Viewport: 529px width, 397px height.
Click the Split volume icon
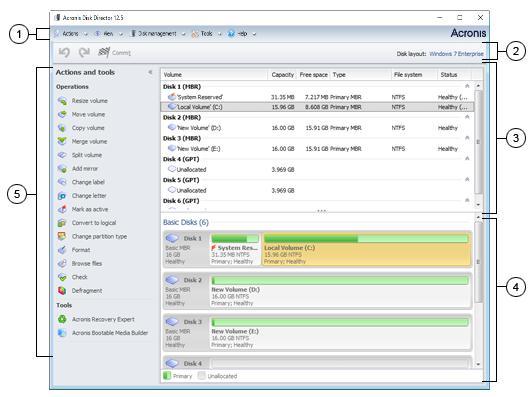pyautogui.click(x=62, y=155)
